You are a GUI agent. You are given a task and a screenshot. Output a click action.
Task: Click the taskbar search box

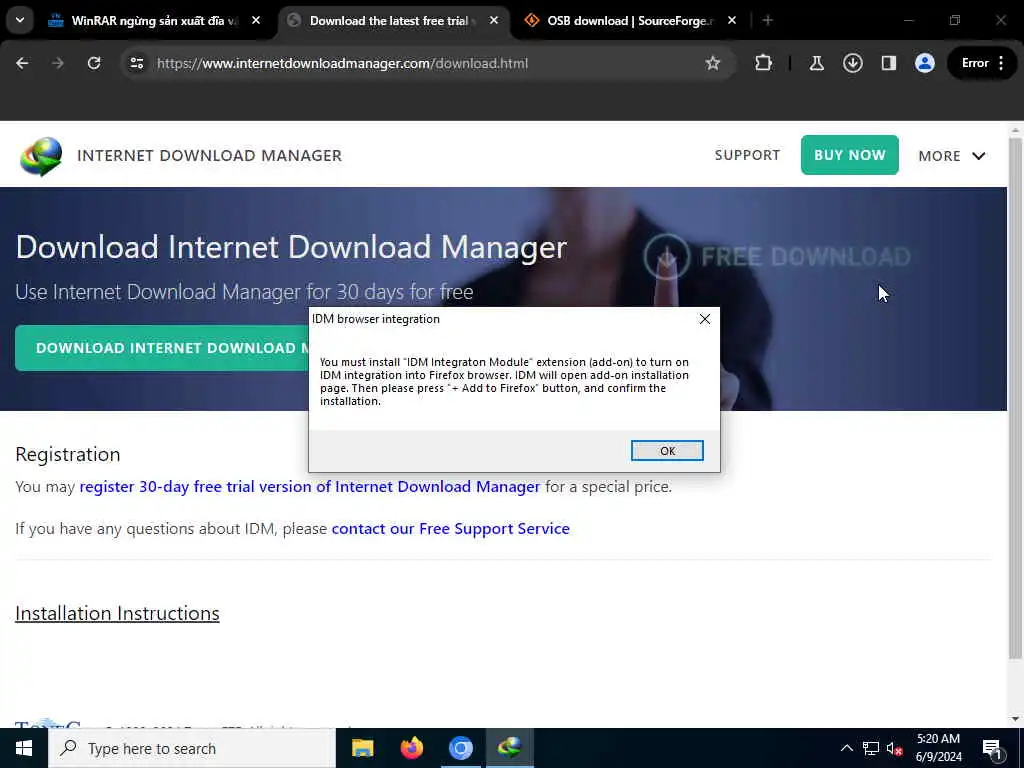[x=192, y=748]
